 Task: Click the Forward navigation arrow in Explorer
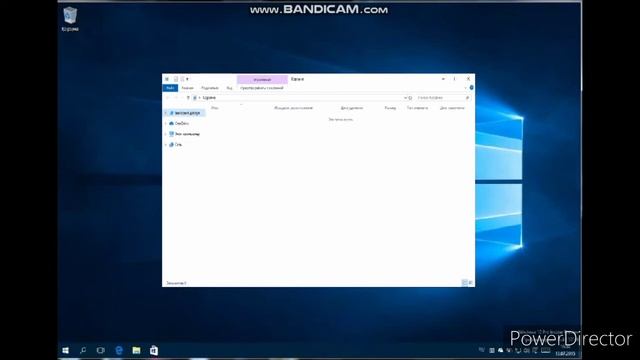pyautogui.click(x=176, y=98)
